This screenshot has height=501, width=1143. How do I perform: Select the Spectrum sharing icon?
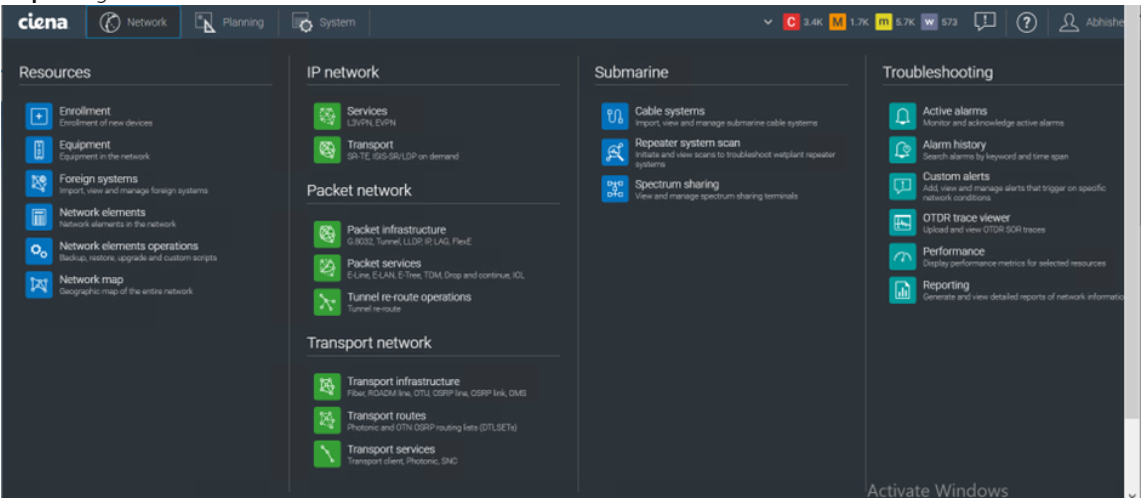615,189
